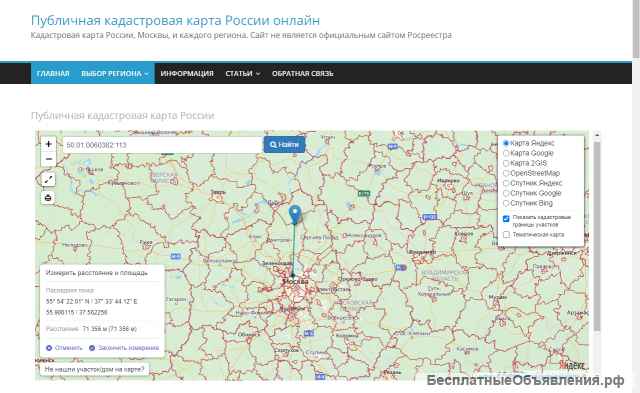This screenshot has width=640, height=393.
Task: Zoom in with the map plus button
Action: 49,144
